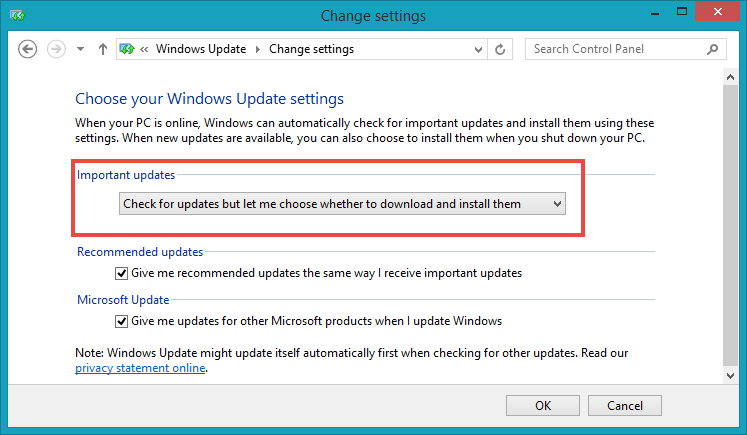Open the privacy statement online link
Screen dimensions: 747x435
140,368
